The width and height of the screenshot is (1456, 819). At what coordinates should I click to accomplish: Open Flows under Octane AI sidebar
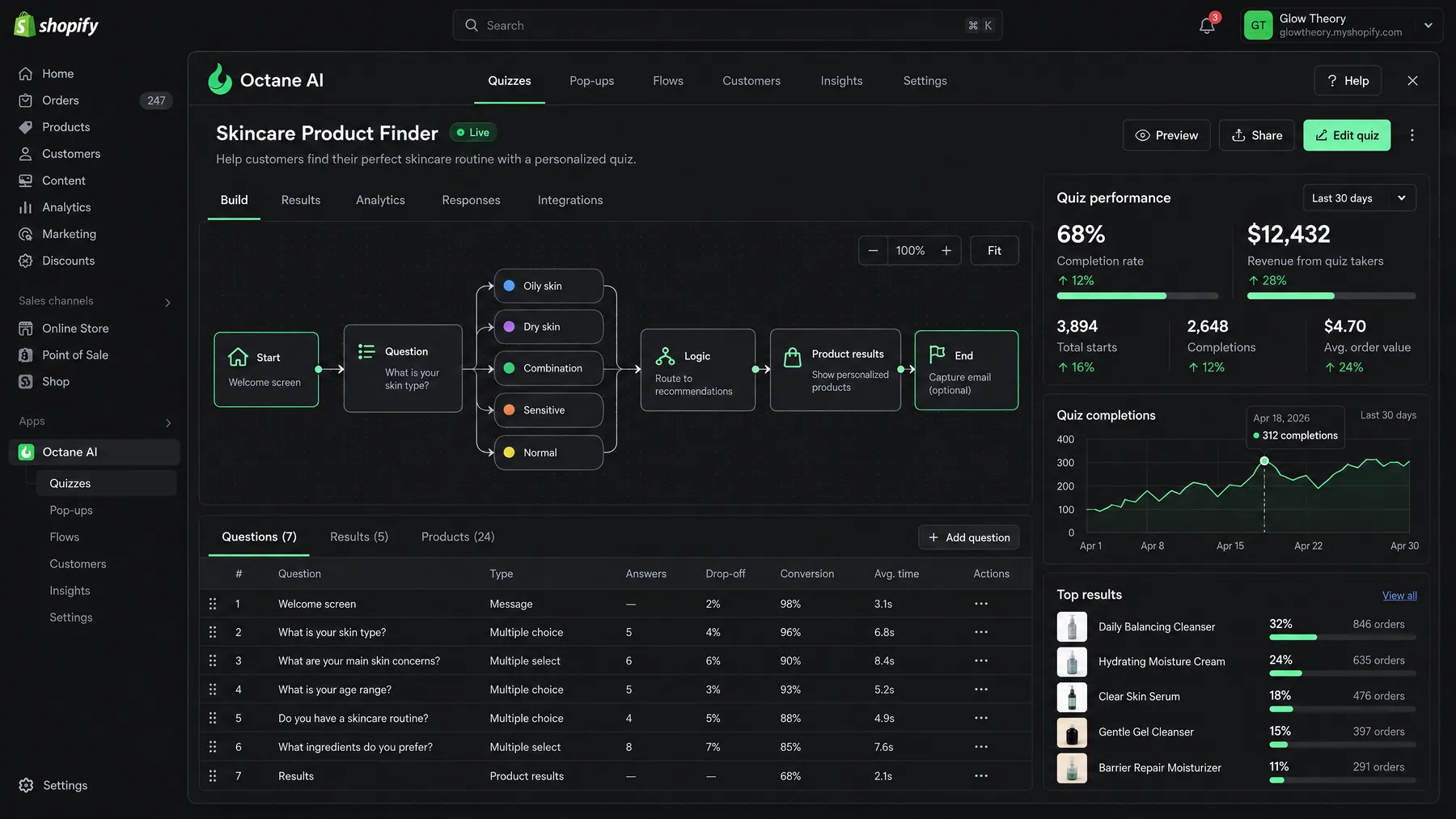65,537
